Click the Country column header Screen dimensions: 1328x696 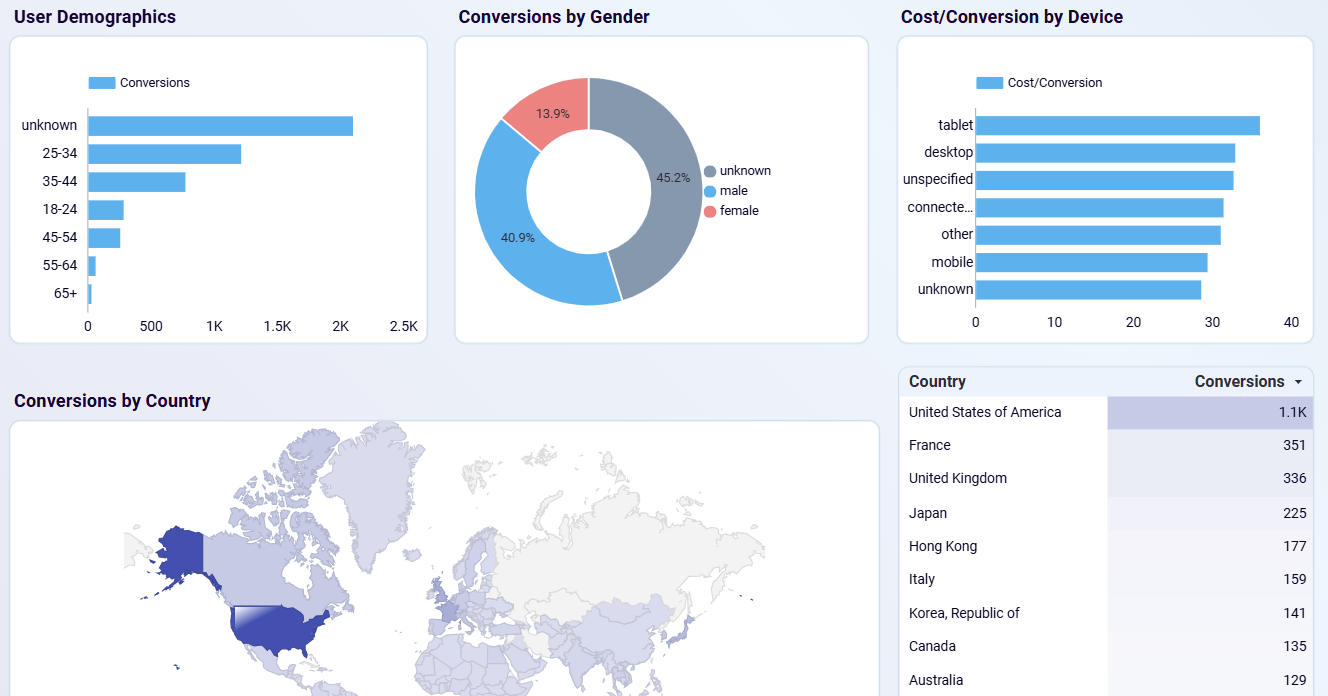936,382
